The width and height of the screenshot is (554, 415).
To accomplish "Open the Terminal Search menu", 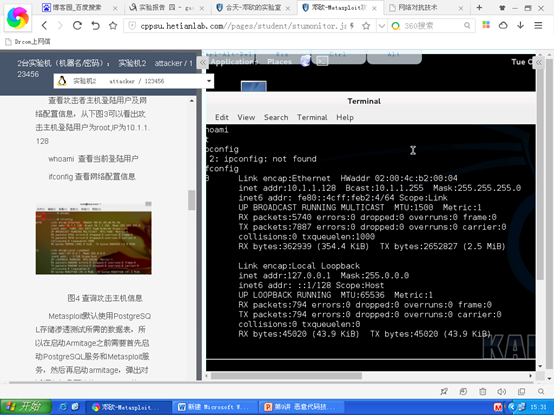I will pos(276,117).
